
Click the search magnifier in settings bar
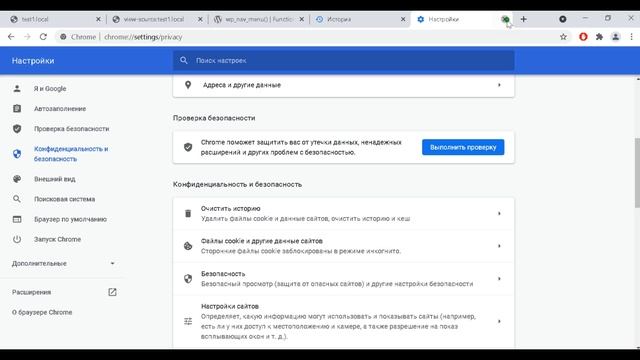[184, 60]
